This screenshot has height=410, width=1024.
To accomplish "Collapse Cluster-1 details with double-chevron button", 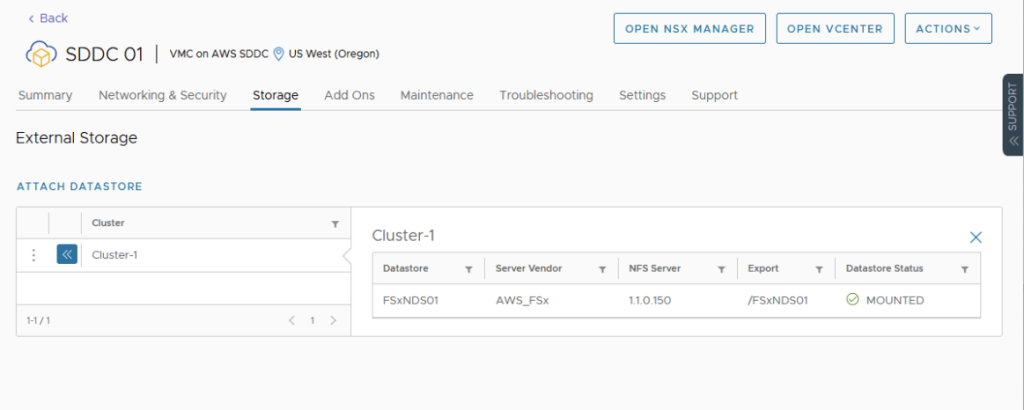I will (x=67, y=255).
